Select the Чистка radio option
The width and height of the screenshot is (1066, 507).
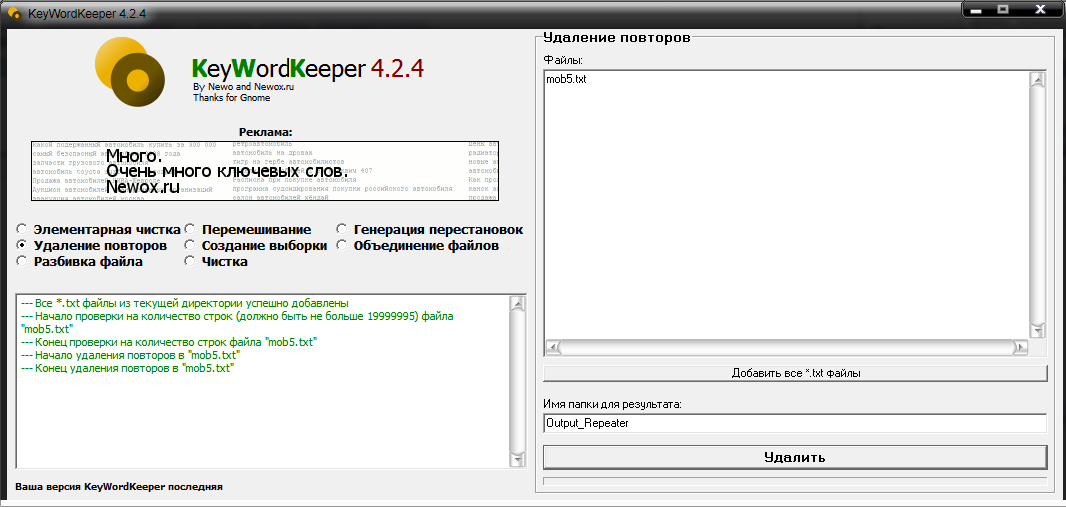[x=190, y=262]
